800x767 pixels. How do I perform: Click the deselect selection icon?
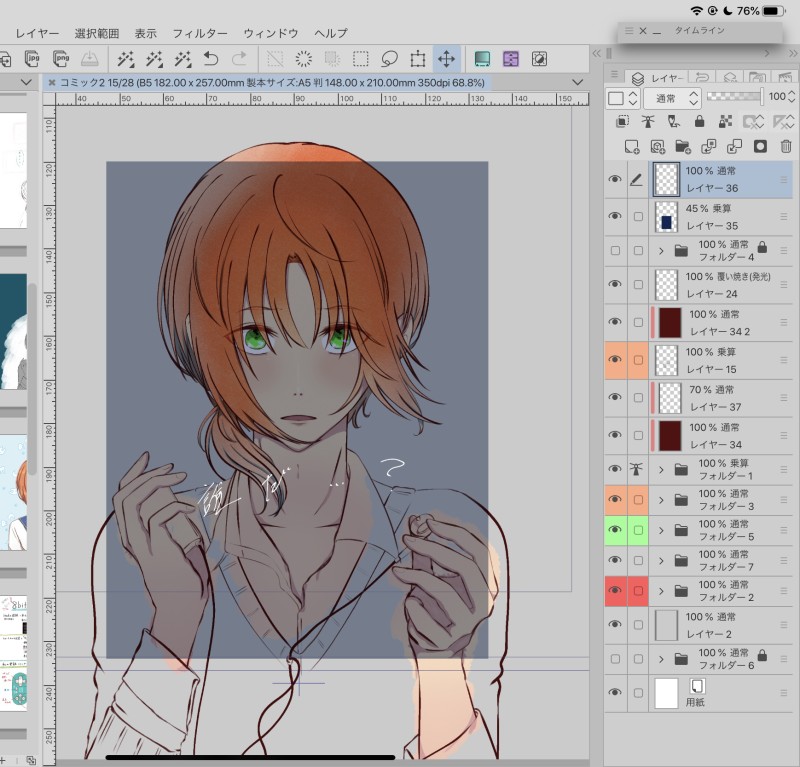275,59
